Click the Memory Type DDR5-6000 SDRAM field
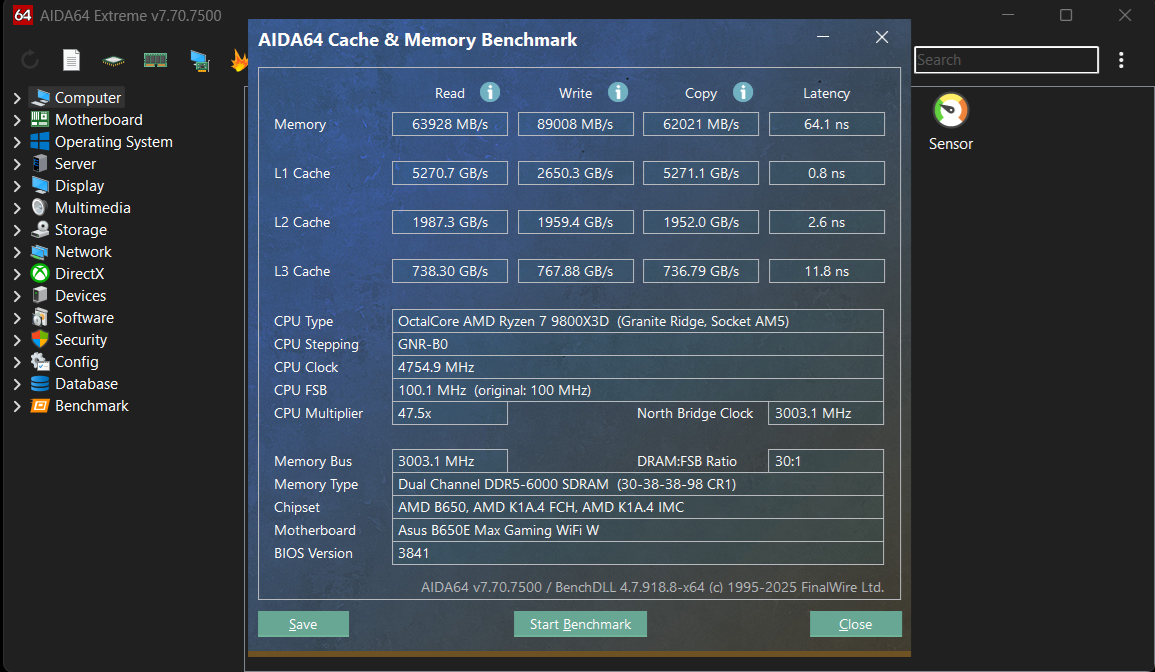The height and width of the screenshot is (672, 1155). (x=638, y=484)
